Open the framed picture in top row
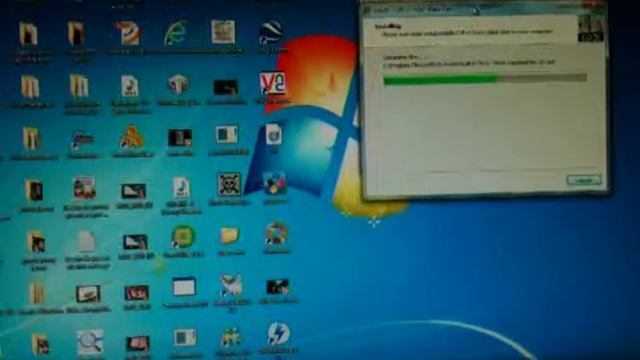The height and width of the screenshot is (360, 640). 223,32
